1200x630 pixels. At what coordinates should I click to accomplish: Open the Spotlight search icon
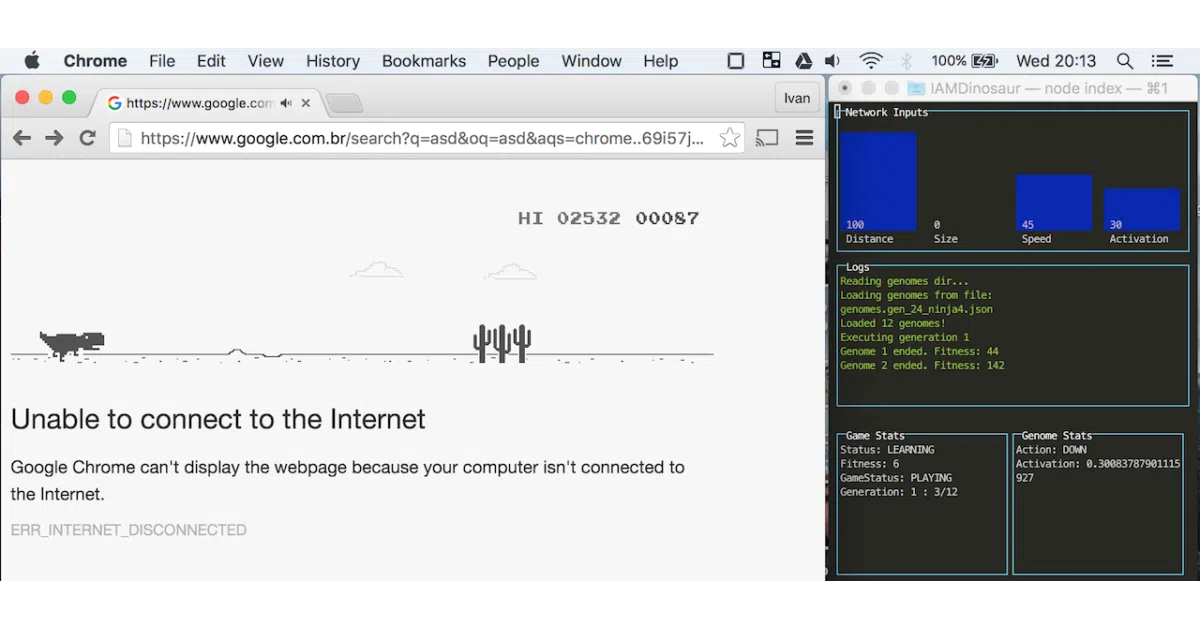(x=1125, y=61)
